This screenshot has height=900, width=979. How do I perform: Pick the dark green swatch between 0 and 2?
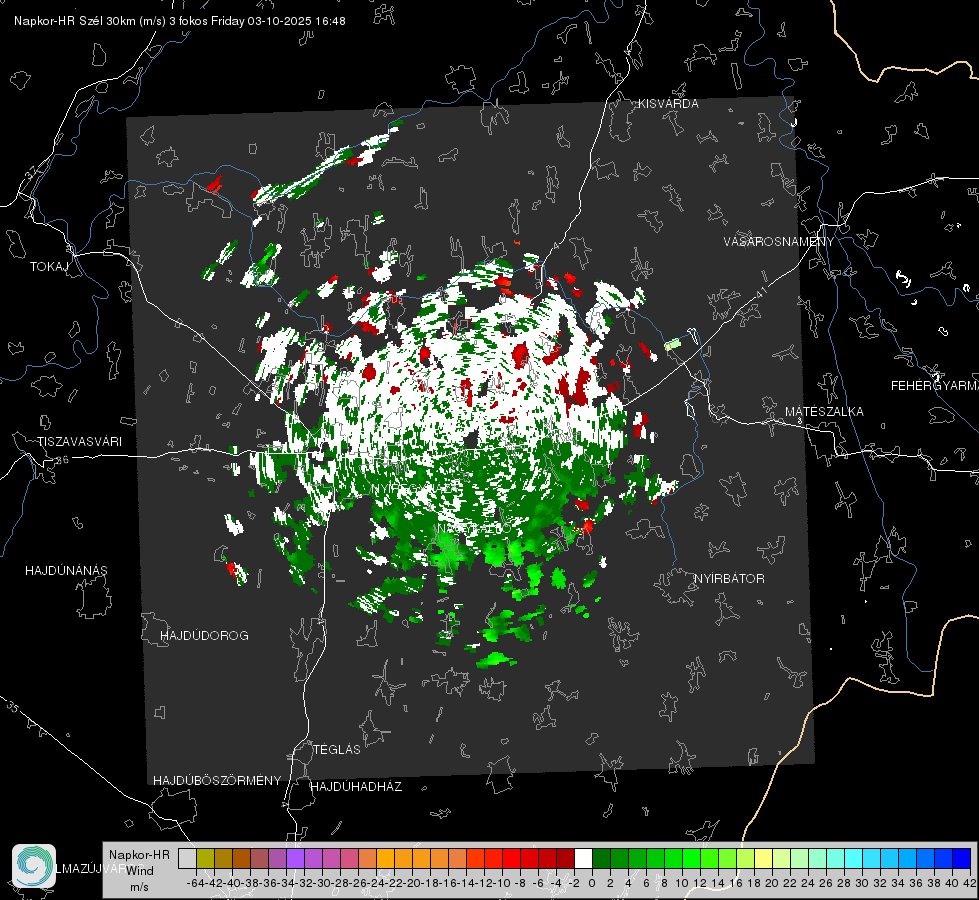click(601, 859)
